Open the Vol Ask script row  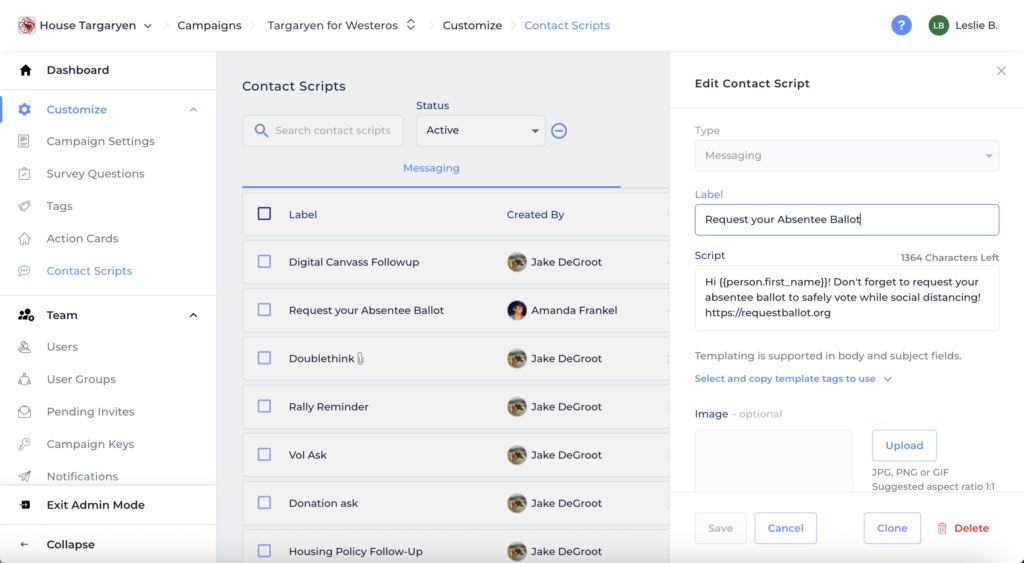(x=455, y=455)
